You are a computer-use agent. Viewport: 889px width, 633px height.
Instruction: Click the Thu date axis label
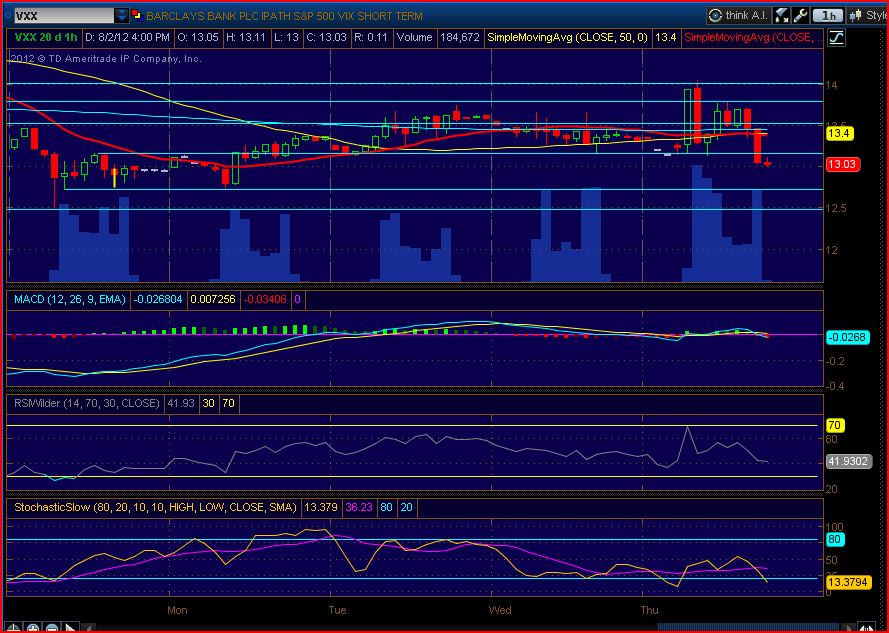[x=650, y=610]
